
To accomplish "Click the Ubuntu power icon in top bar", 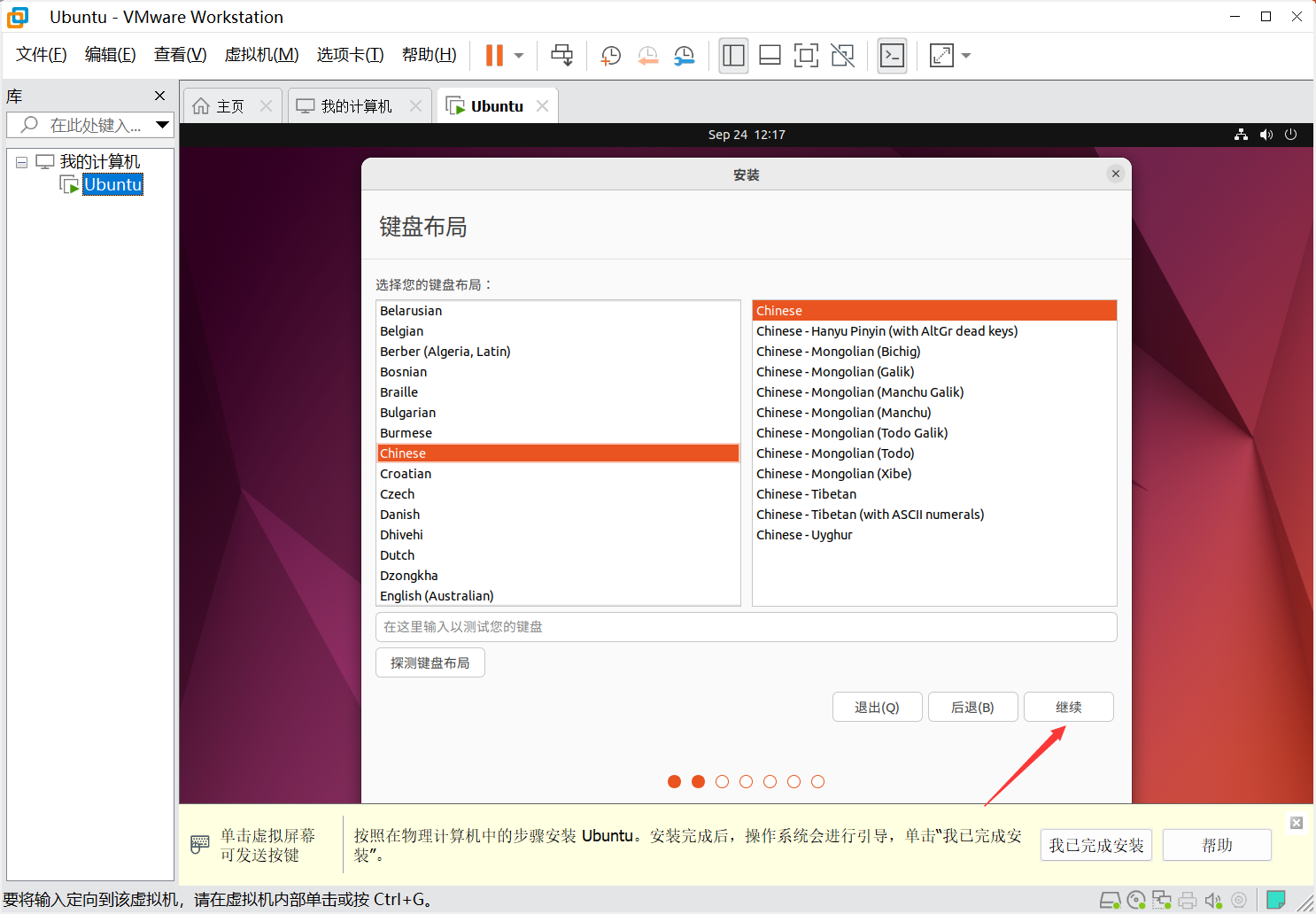I will point(1290,135).
